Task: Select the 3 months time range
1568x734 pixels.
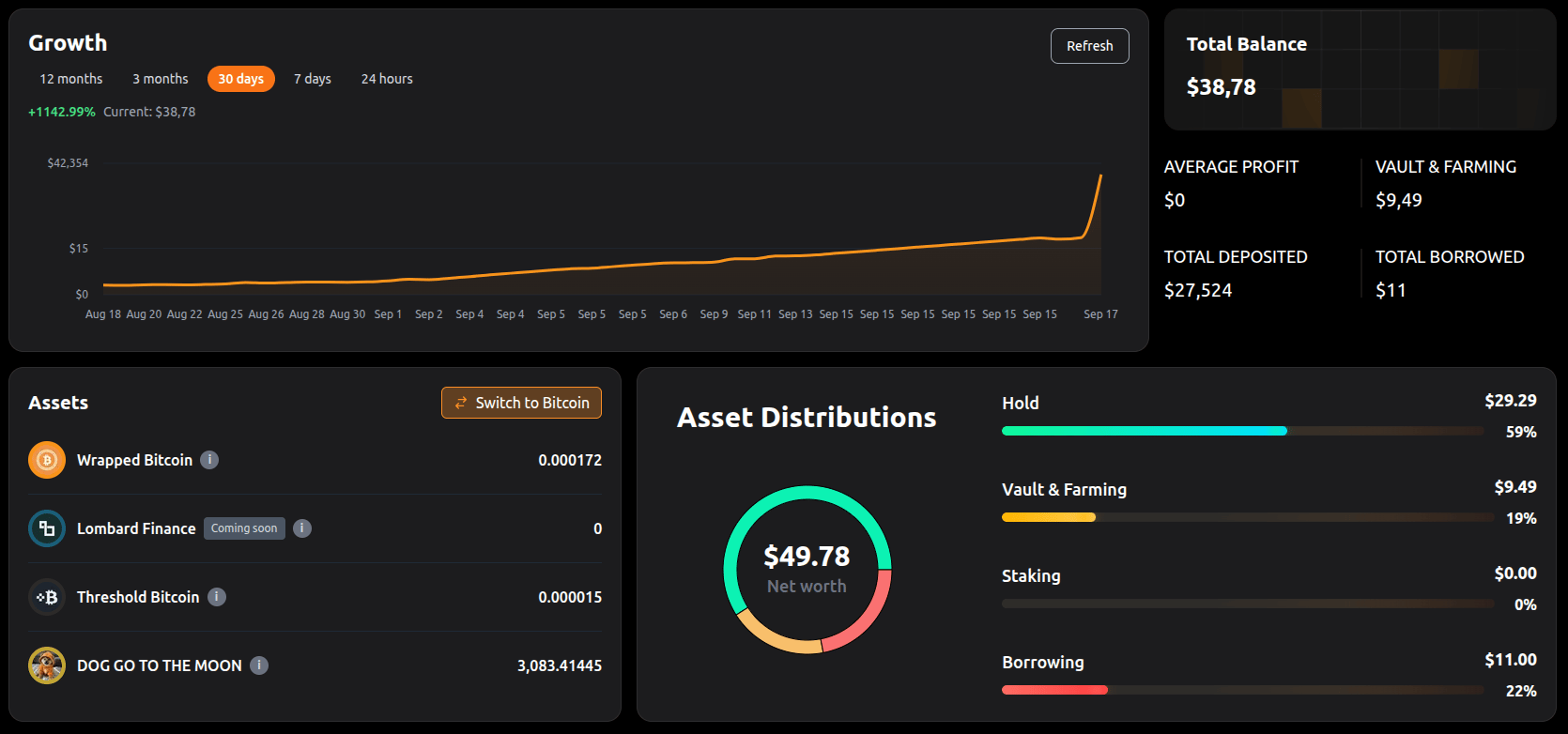Action: click(x=161, y=79)
